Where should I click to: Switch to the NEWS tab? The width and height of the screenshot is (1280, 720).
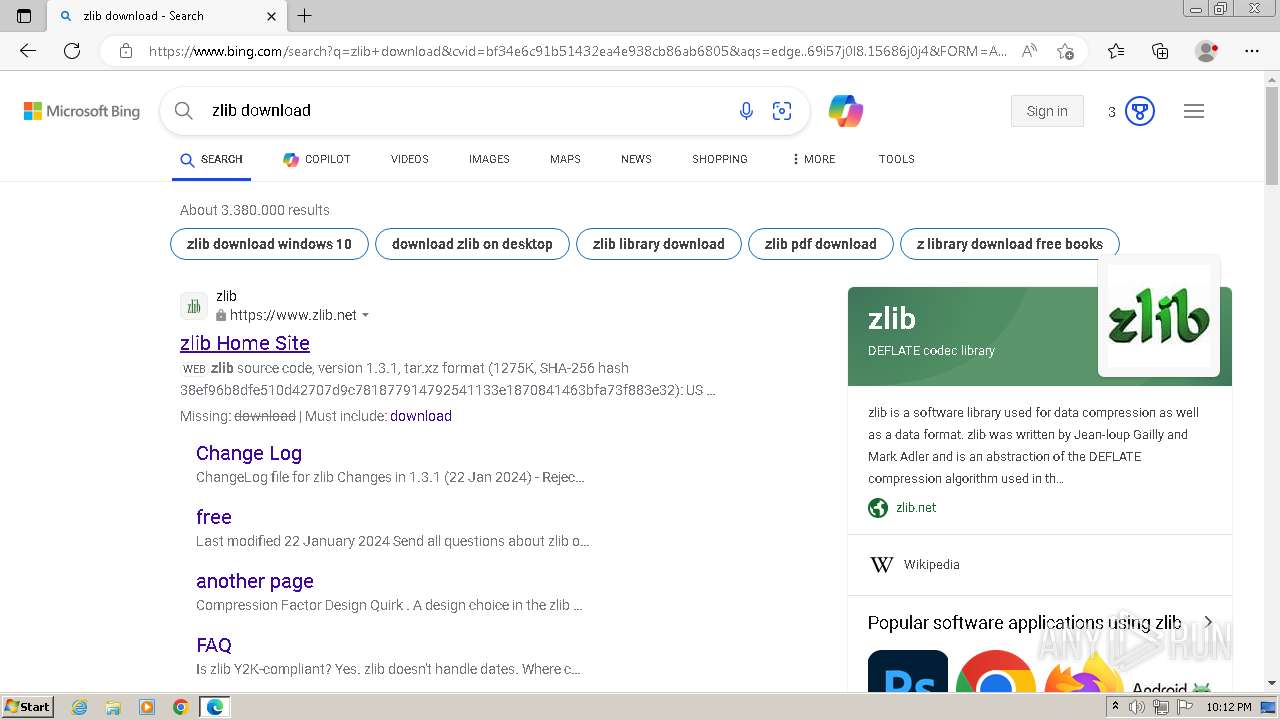coord(636,159)
